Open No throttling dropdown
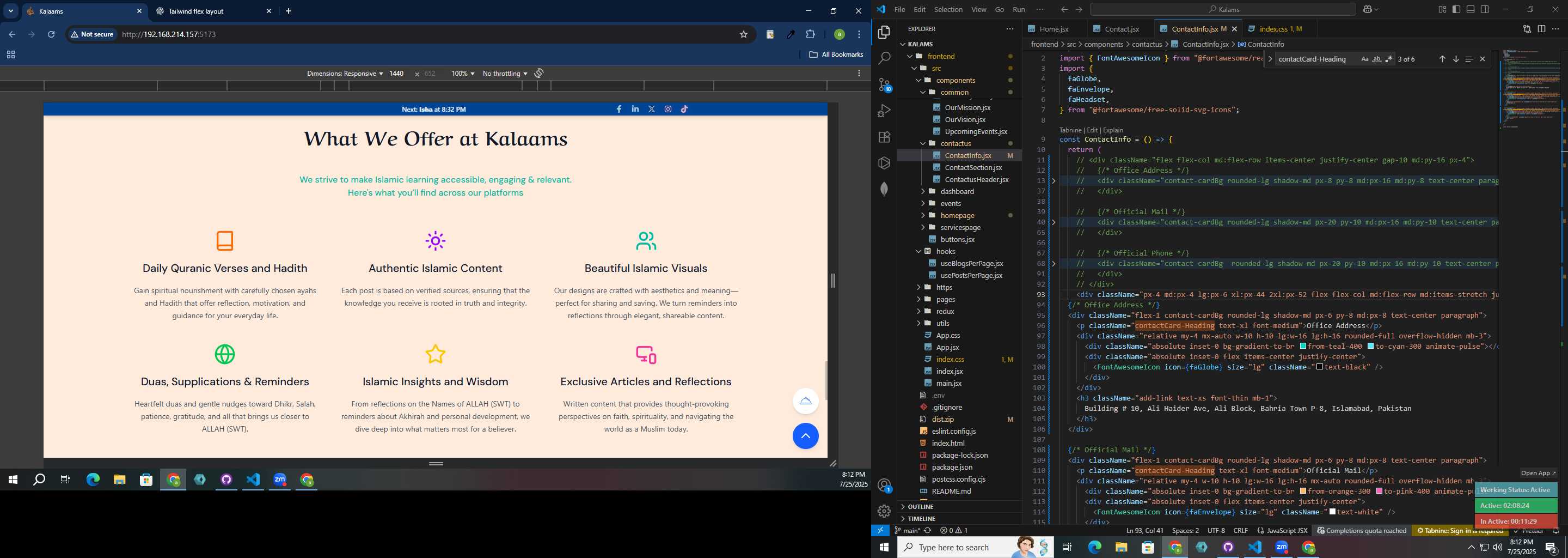1568x558 pixels. (505, 73)
